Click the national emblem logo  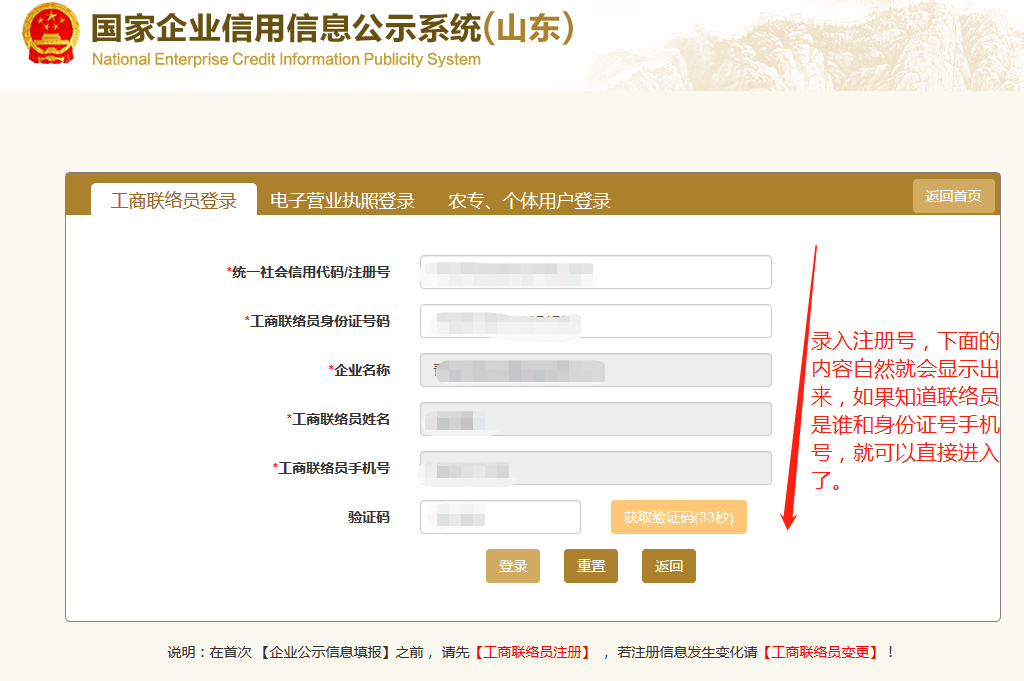click(x=49, y=35)
